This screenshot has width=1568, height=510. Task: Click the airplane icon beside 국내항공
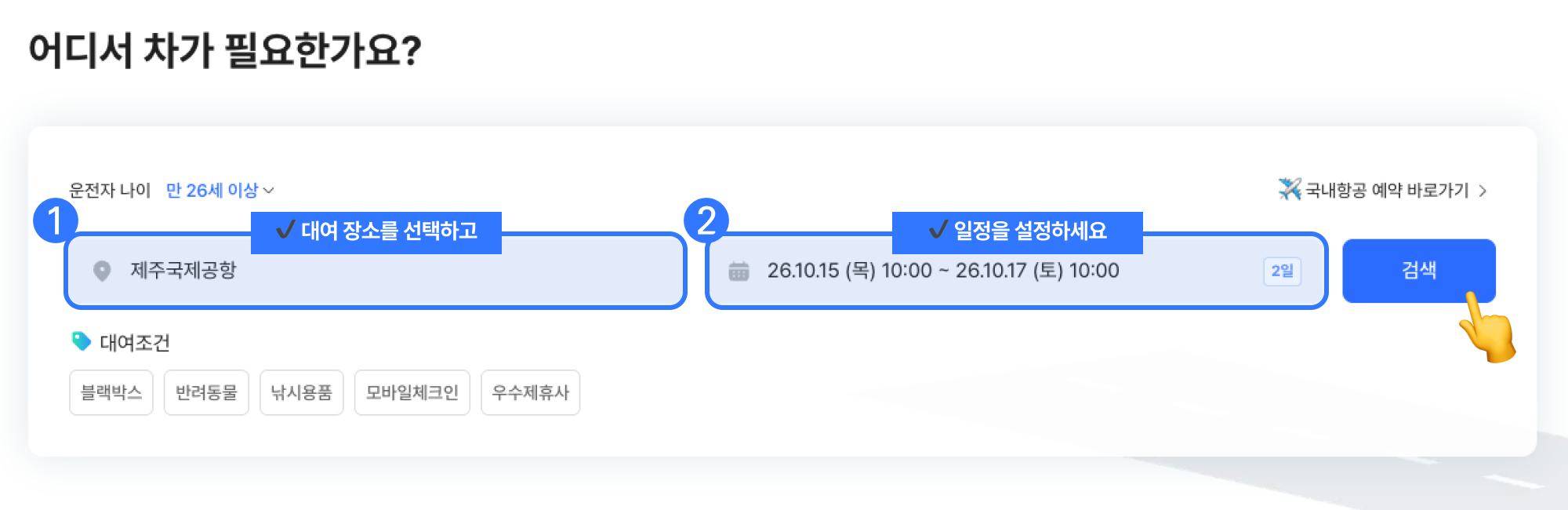click(1290, 189)
